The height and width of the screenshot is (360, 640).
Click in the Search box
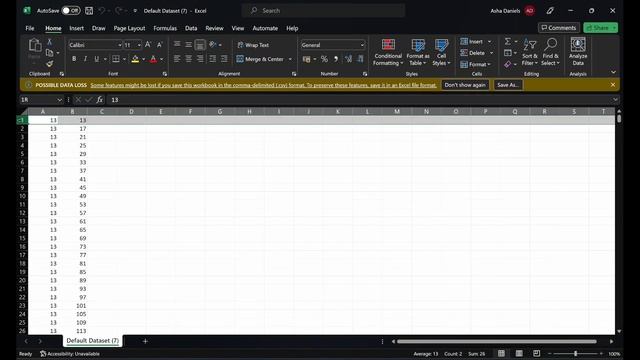click(x=323, y=11)
